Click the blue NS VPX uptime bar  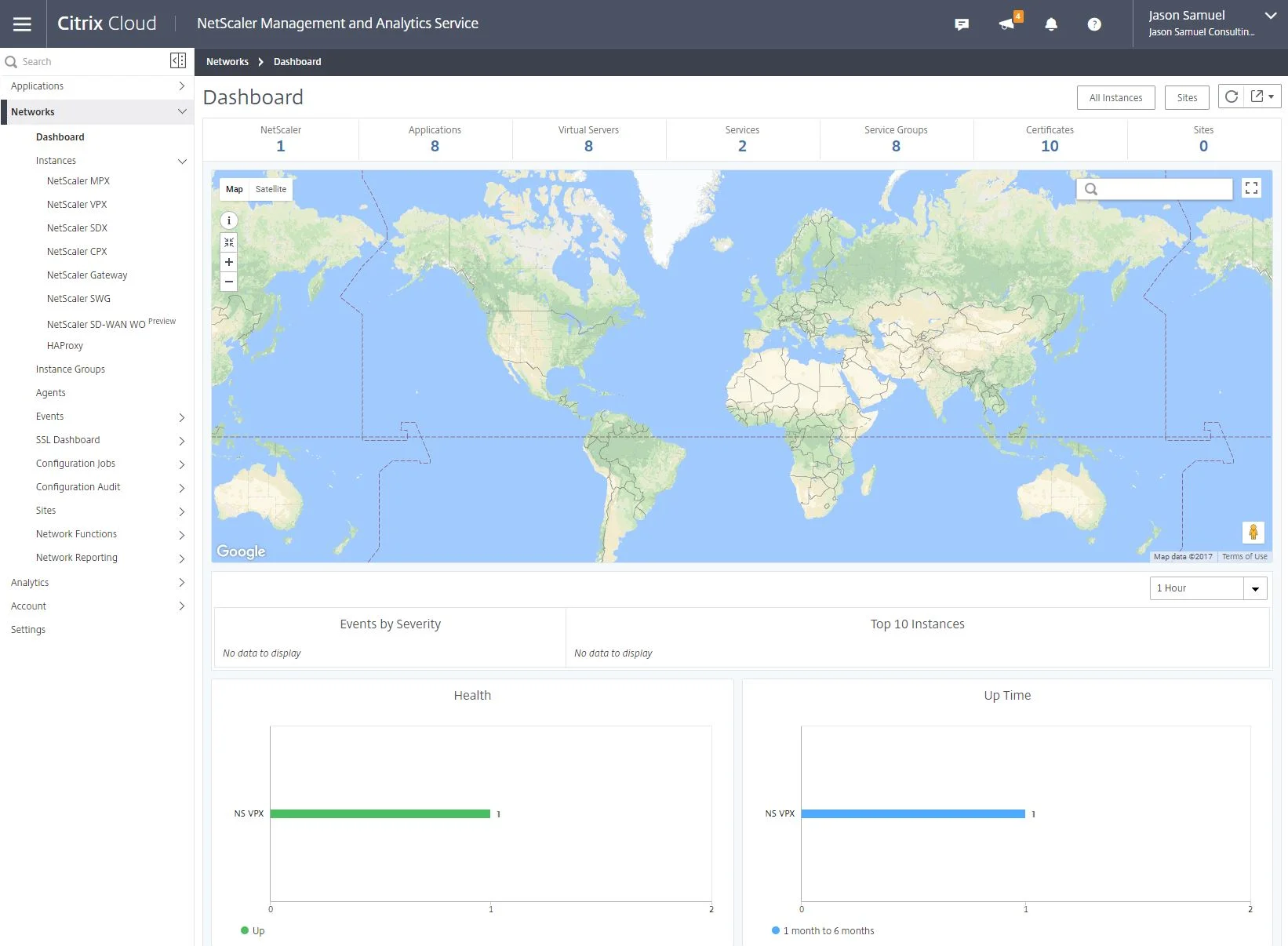point(913,814)
